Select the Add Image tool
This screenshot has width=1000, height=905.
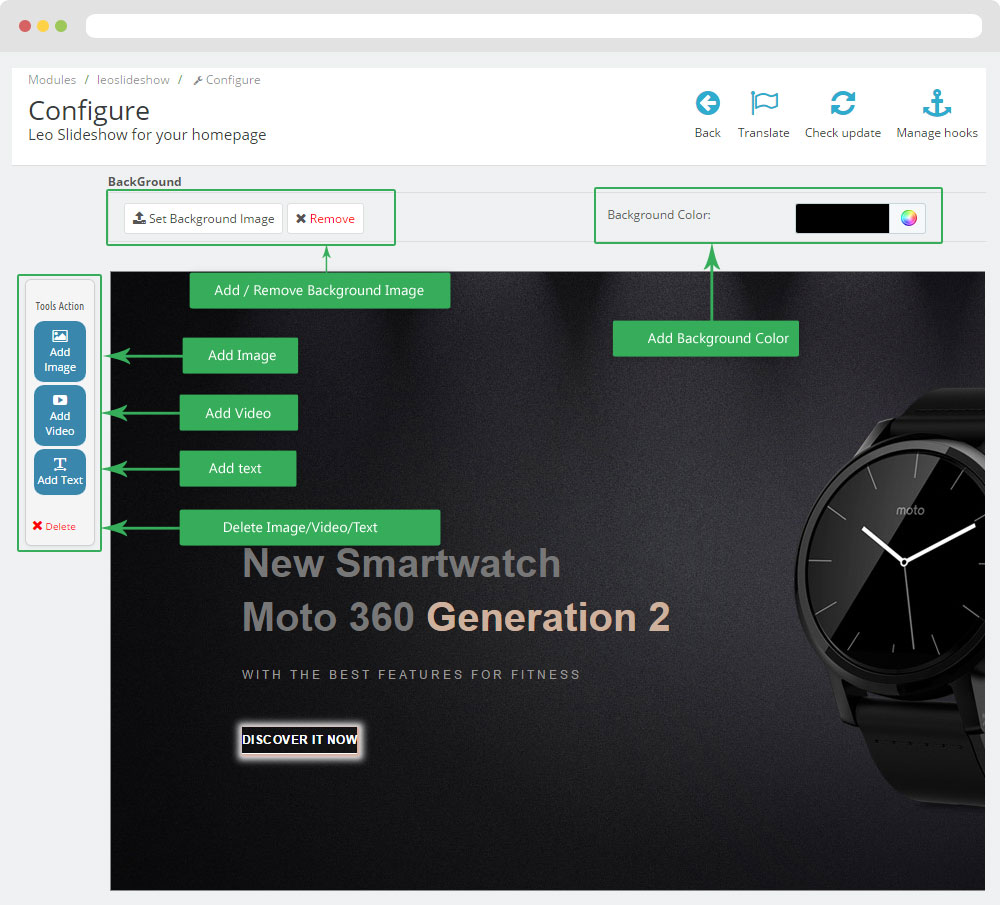pos(60,351)
